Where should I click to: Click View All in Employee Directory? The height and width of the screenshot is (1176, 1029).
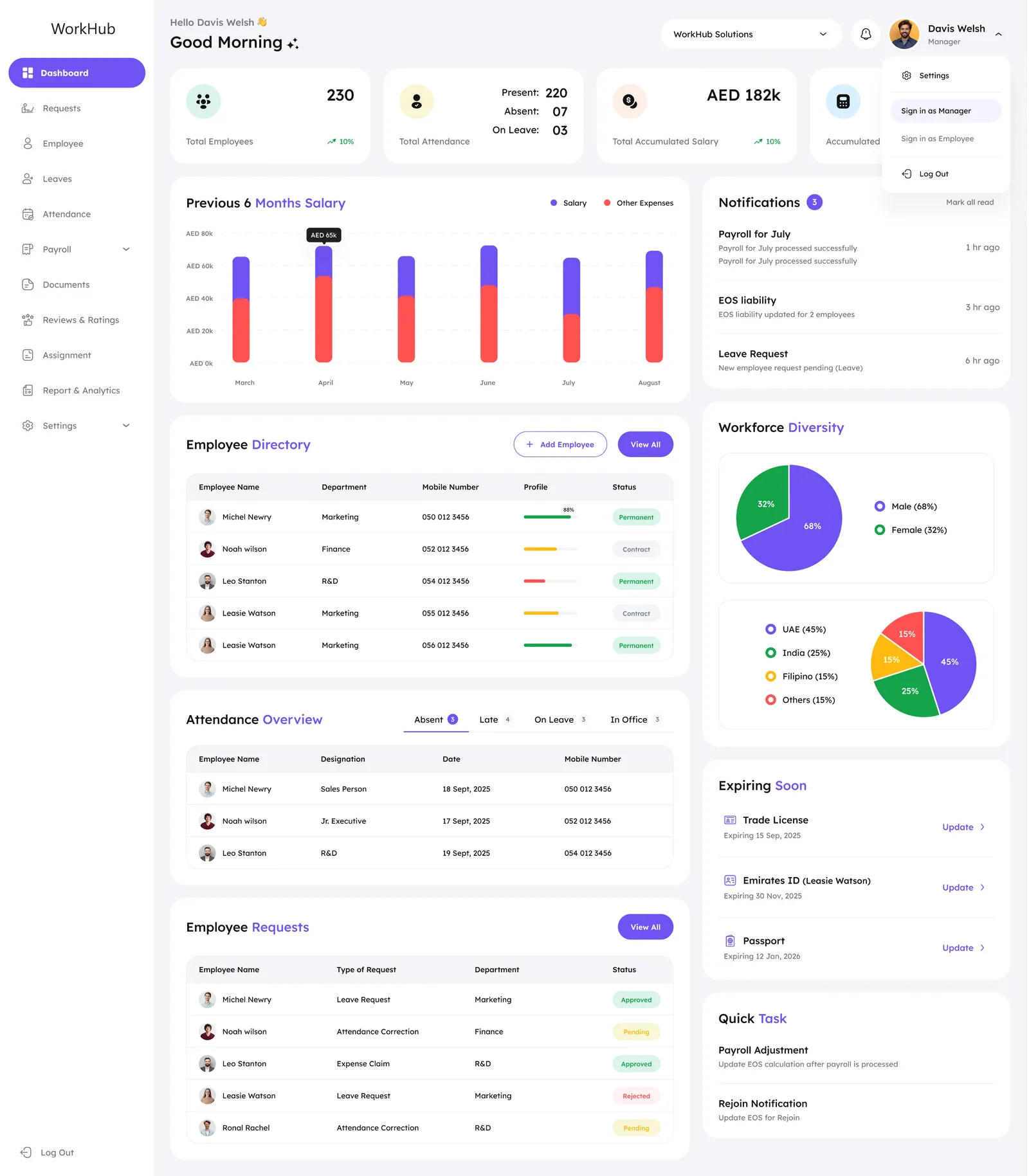coord(645,444)
